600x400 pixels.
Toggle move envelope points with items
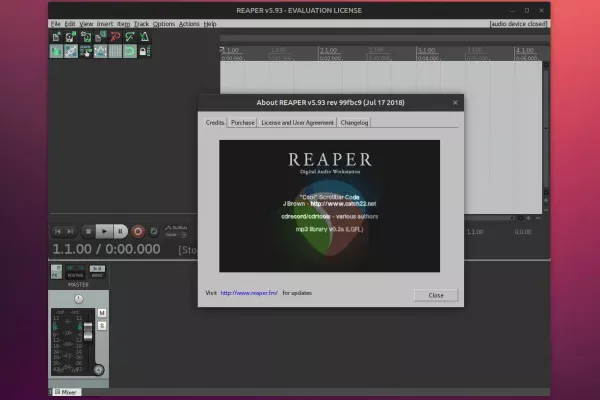coord(100,51)
